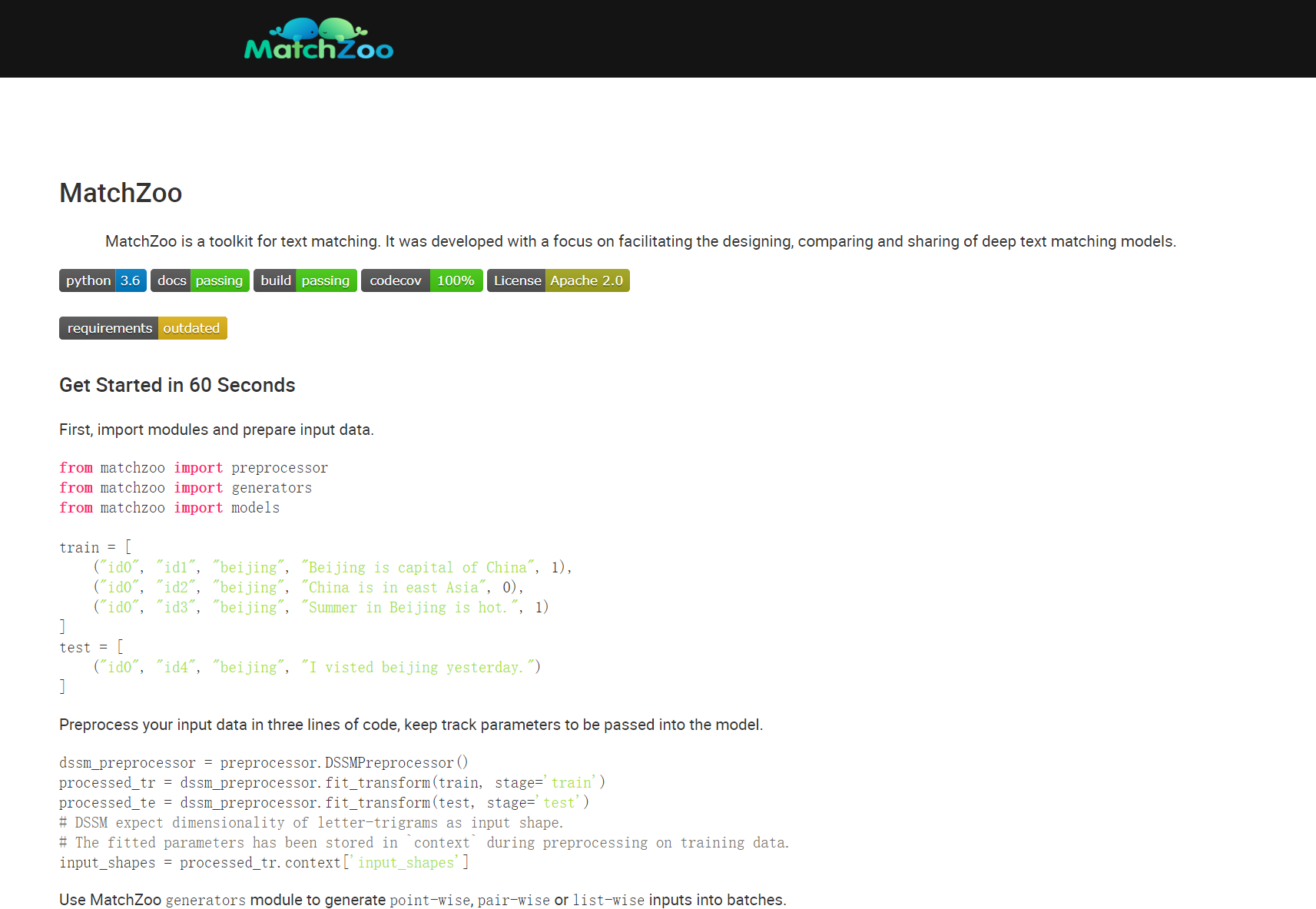1316x909 pixels.
Task: Select the DSSMPreprocessor code reference
Action: 389,762
